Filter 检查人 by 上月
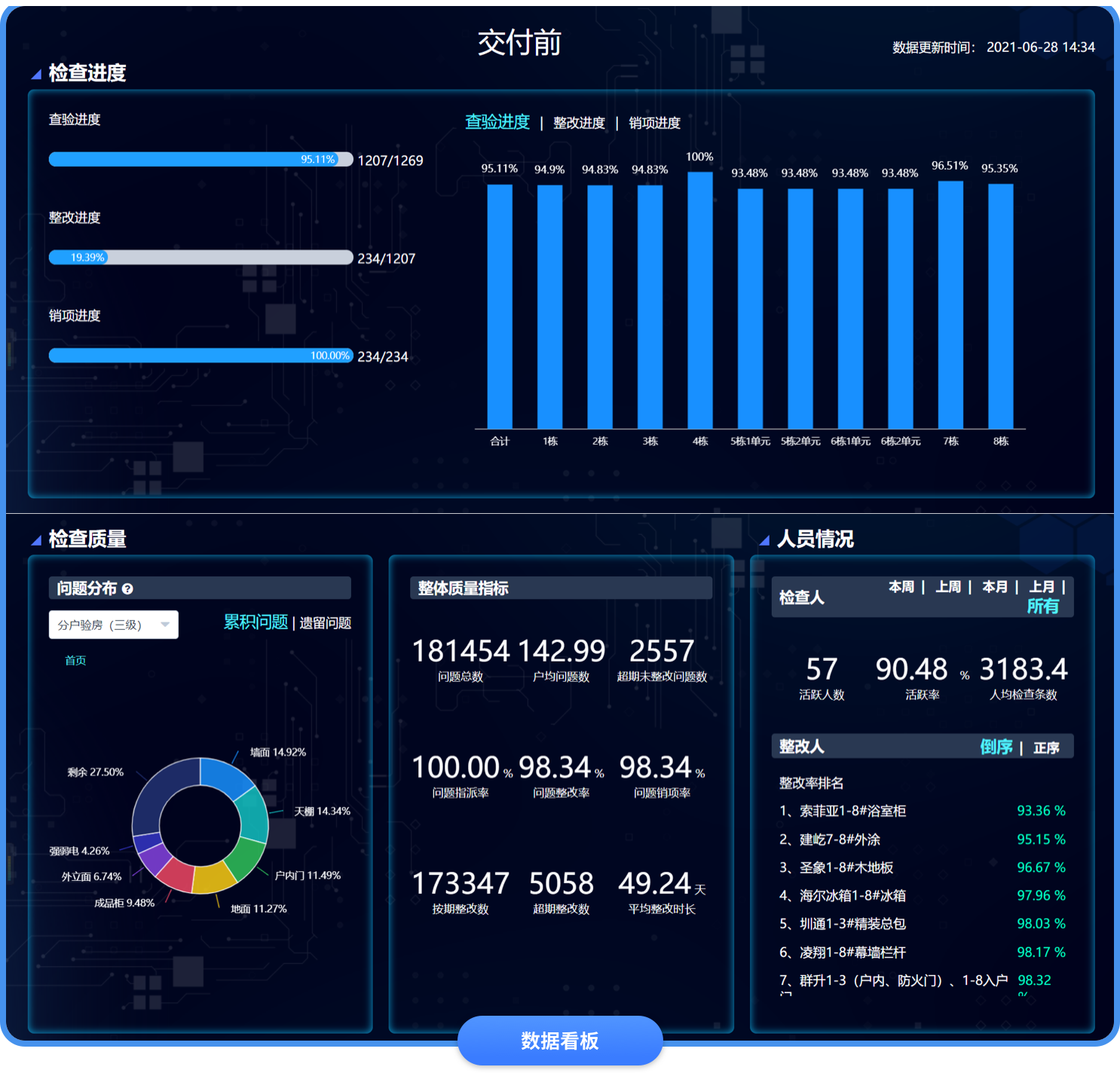 1042,587
